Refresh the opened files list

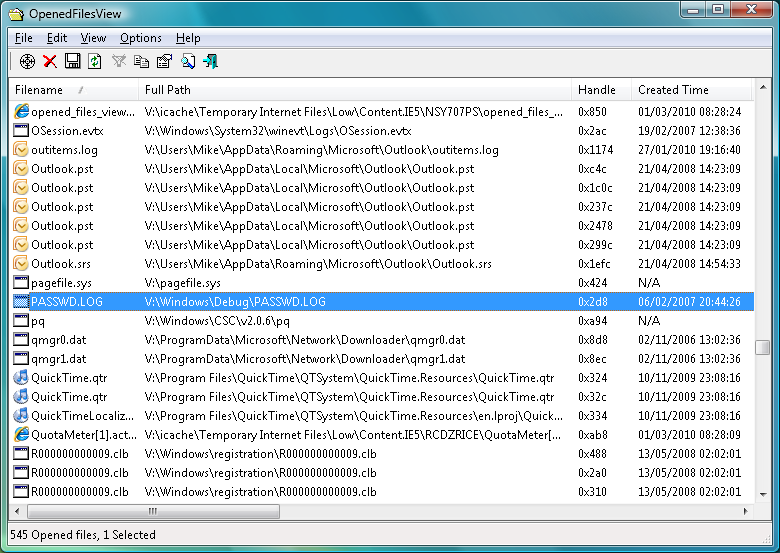94,62
